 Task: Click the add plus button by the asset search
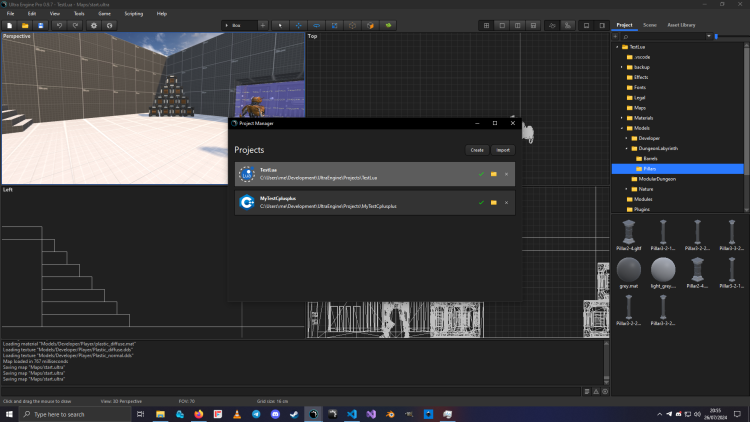[x=615, y=36]
